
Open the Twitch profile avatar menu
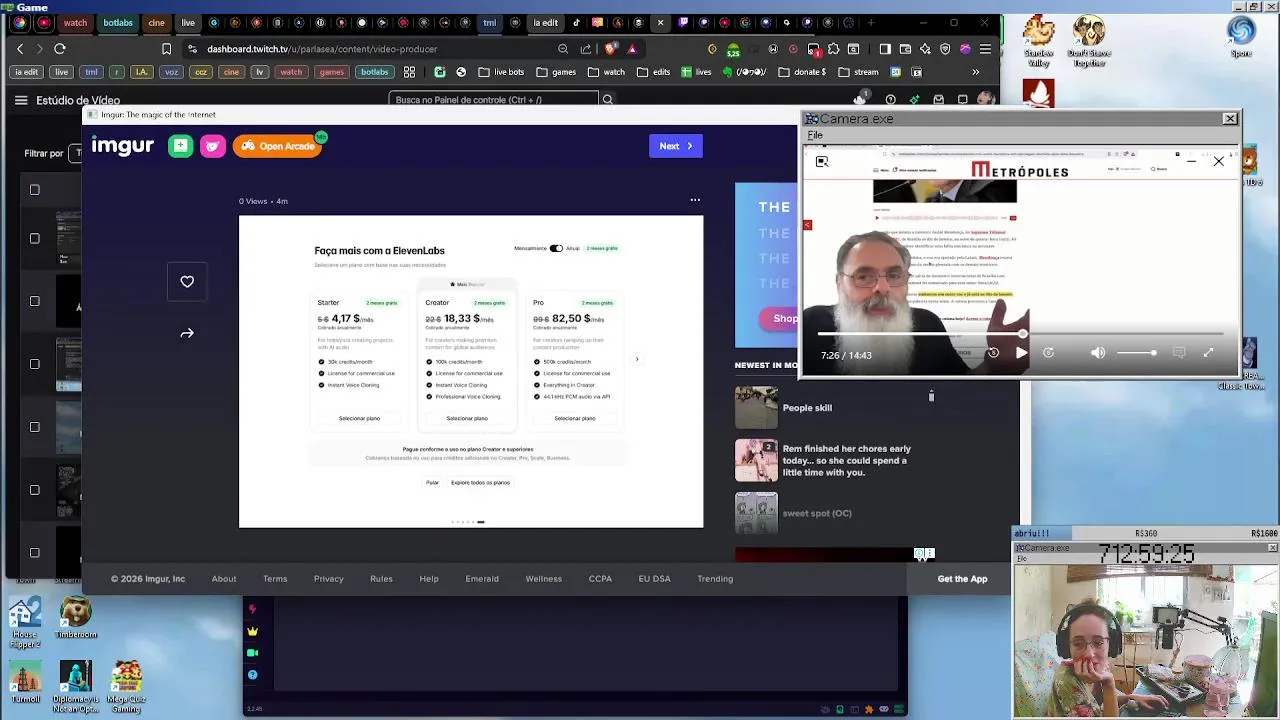(x=986, y=100)
